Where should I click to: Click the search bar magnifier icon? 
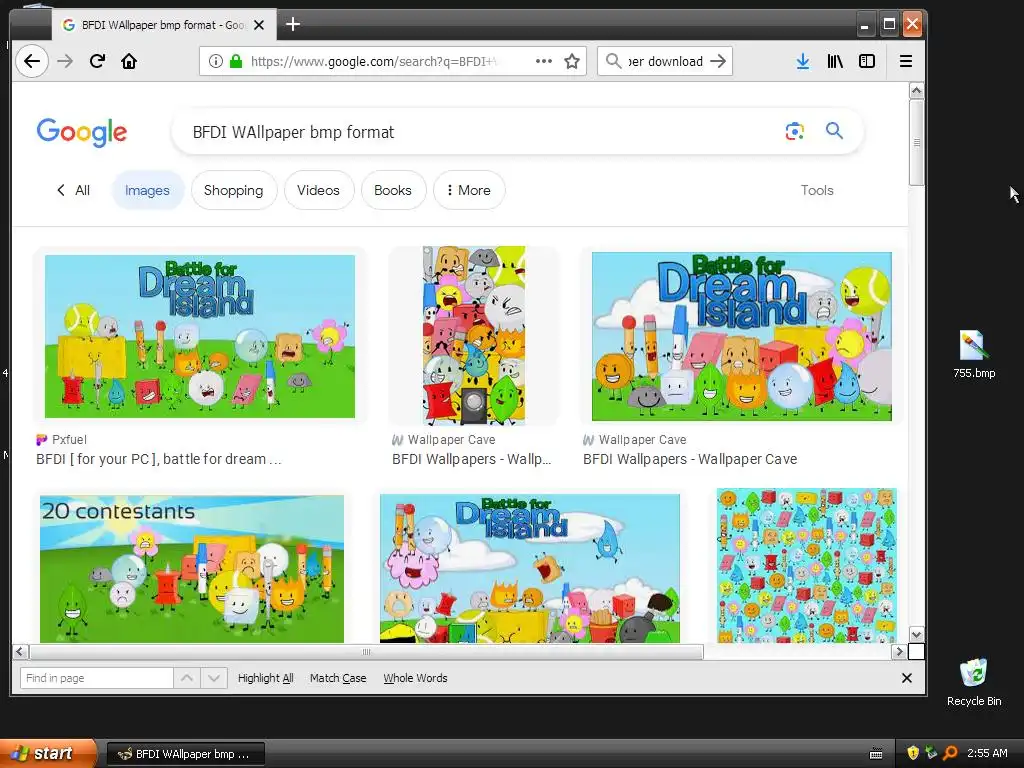click(613, 61)
